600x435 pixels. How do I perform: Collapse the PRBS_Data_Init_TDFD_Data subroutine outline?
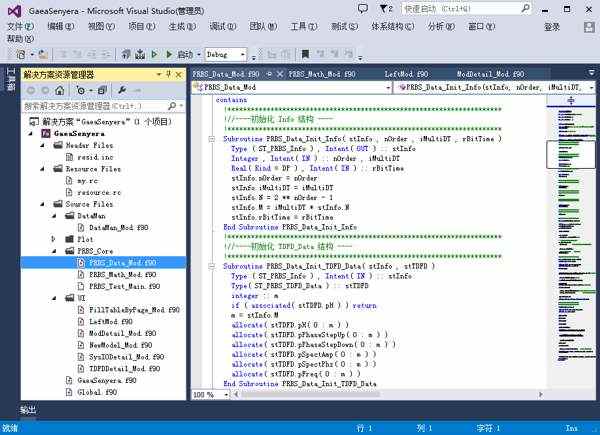pyautogui.click(x=211, y=266)
